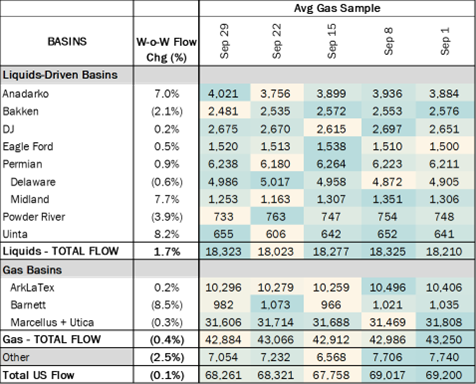
Task: Select the Liquids - TOTAL FLOW label
Action: point(60,251)
